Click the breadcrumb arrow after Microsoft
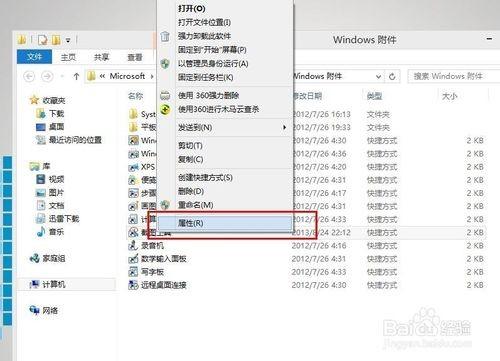Viewport: 500px width, 361px height. pos(152,76)
